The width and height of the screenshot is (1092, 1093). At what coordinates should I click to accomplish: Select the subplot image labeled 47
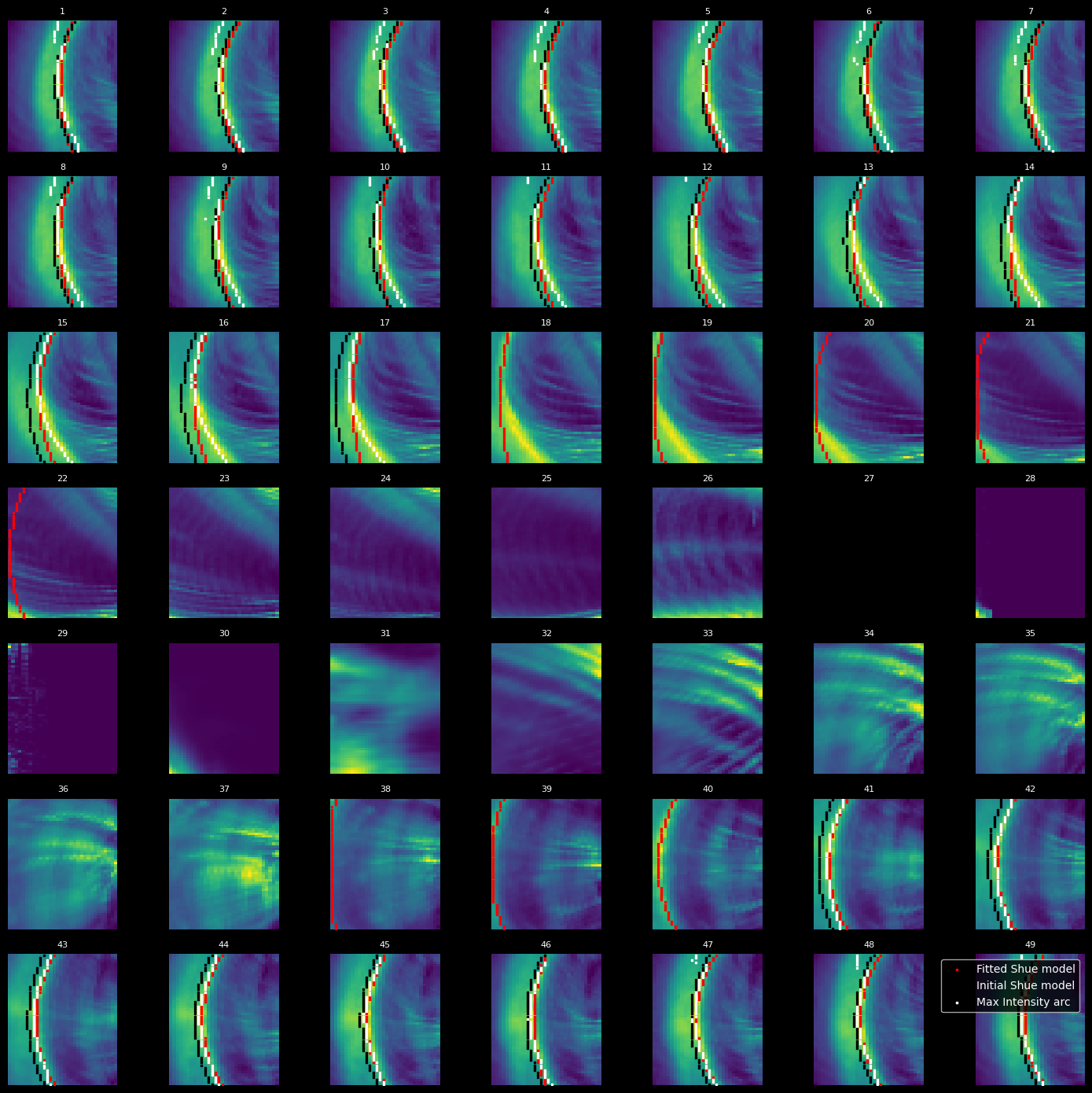coord(708,1020)
